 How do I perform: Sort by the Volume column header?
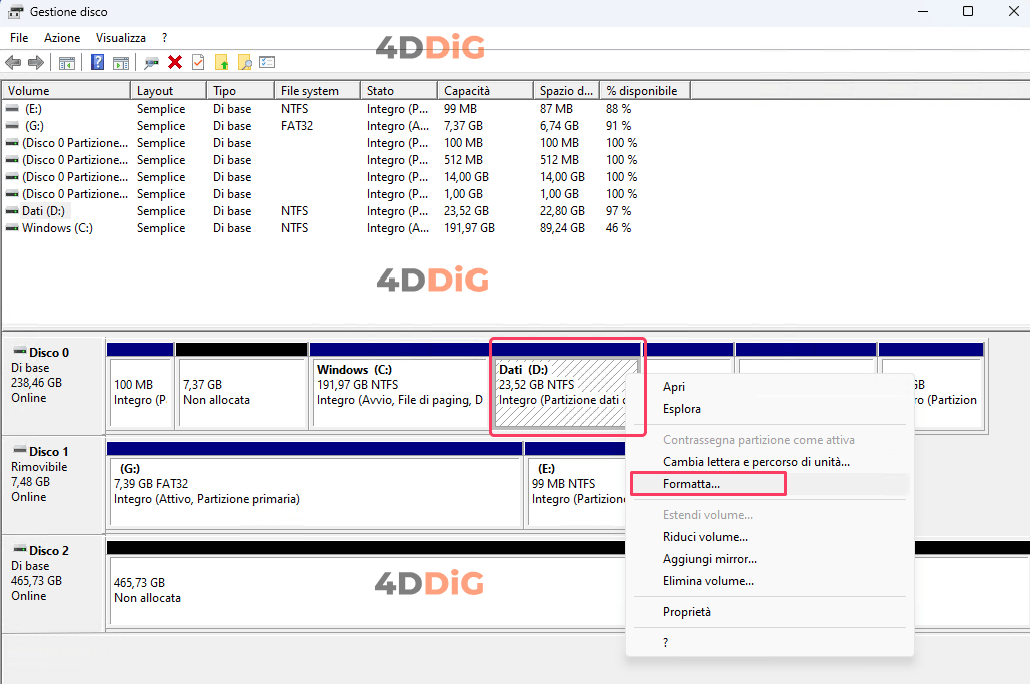click(x=66, y=91)
